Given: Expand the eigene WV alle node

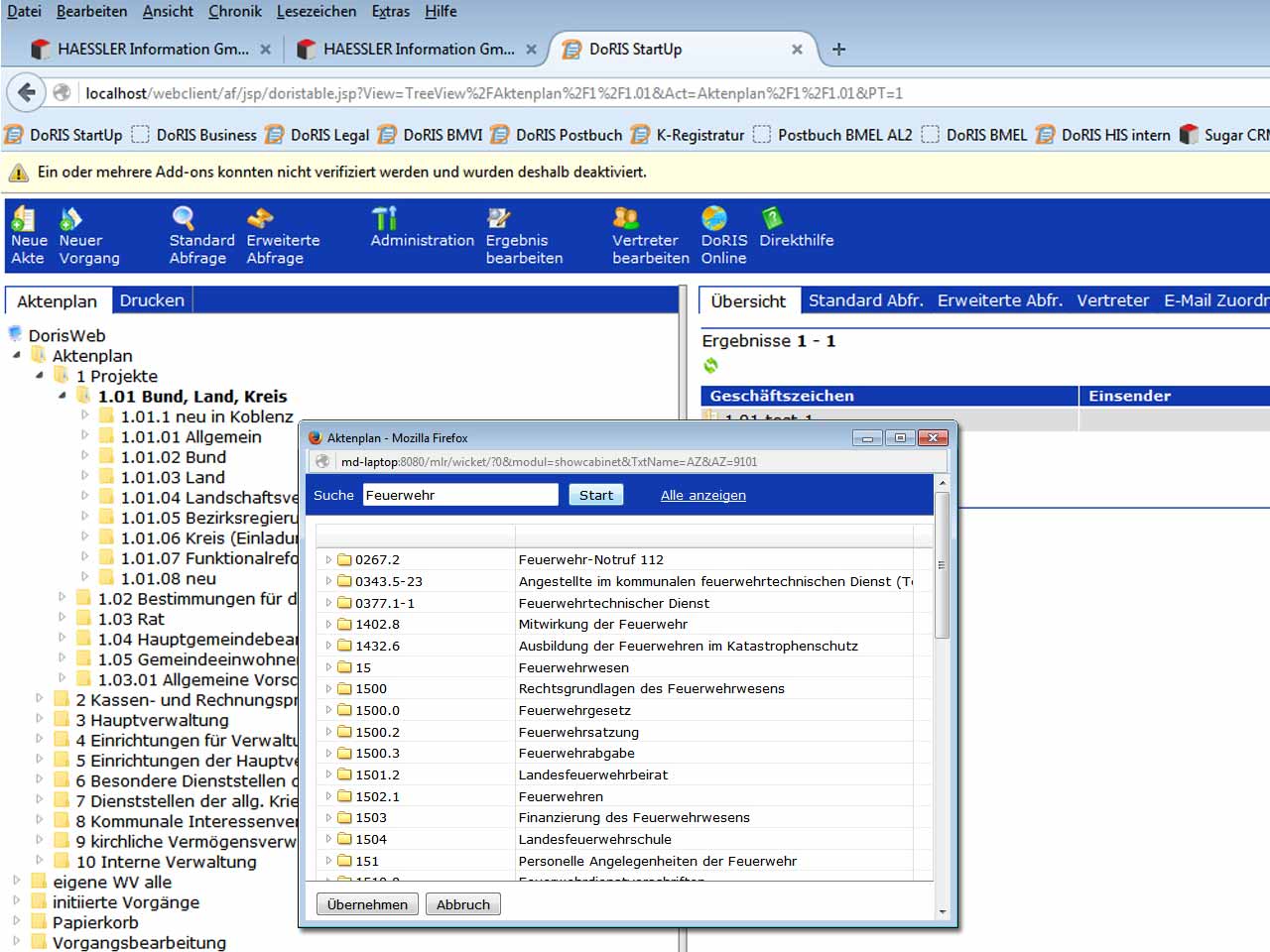Looking at the screenshot, I should [17, 881].
